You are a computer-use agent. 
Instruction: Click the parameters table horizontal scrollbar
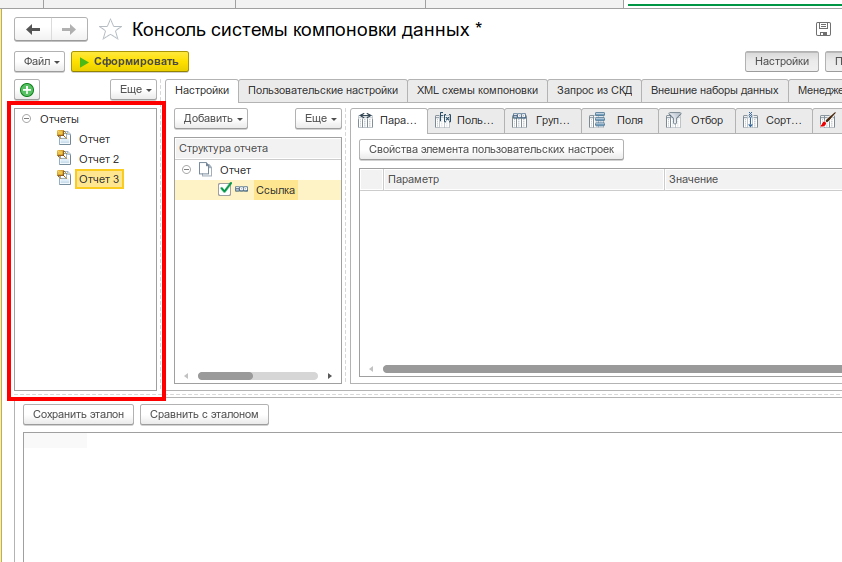tap(612, 369)
